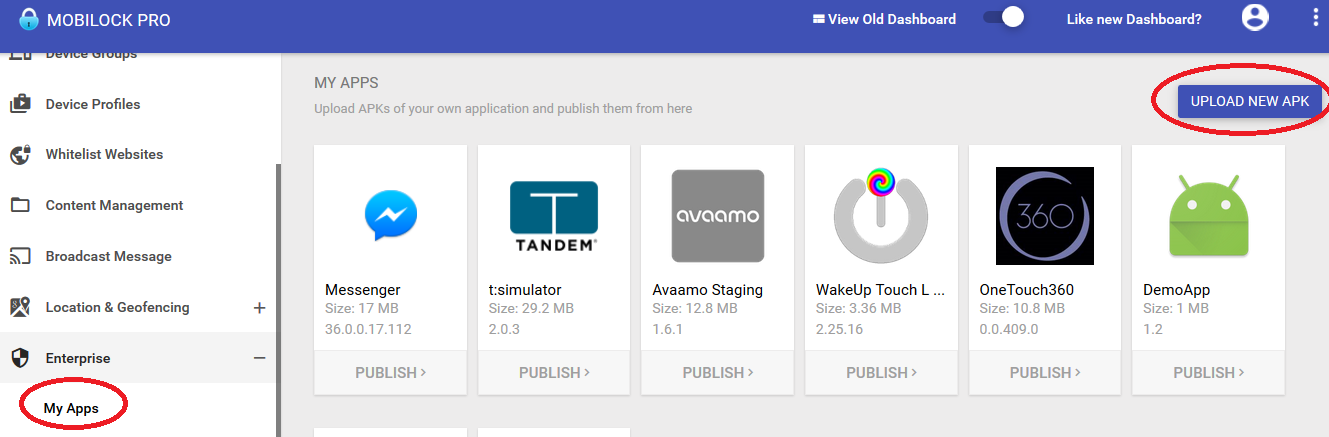This screenshot has height=437, width=1329.
Task: Open My Apps under Enterprise
Action: pyautogui.click(x=71, y=408)
